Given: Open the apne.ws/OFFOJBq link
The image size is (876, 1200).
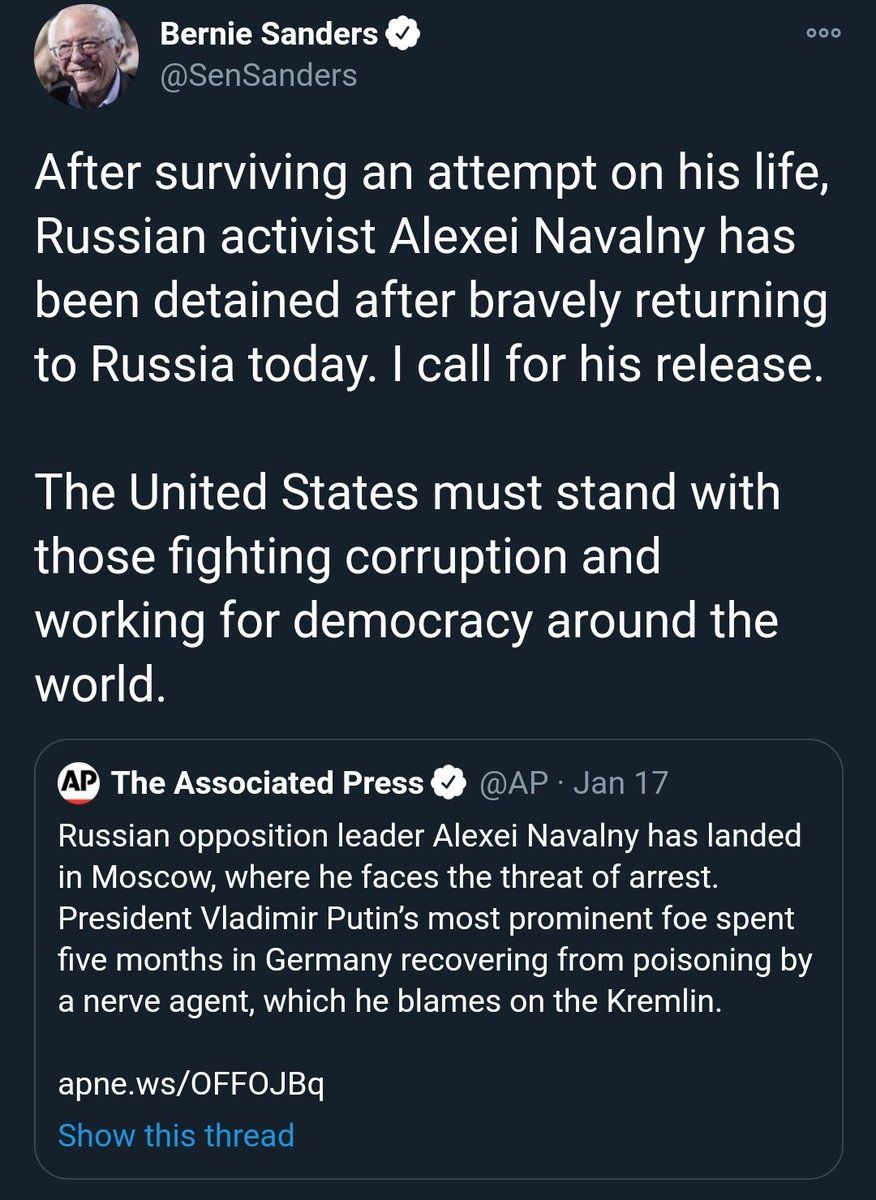Looking at the screenshot, I should (x=190, y=1084).
